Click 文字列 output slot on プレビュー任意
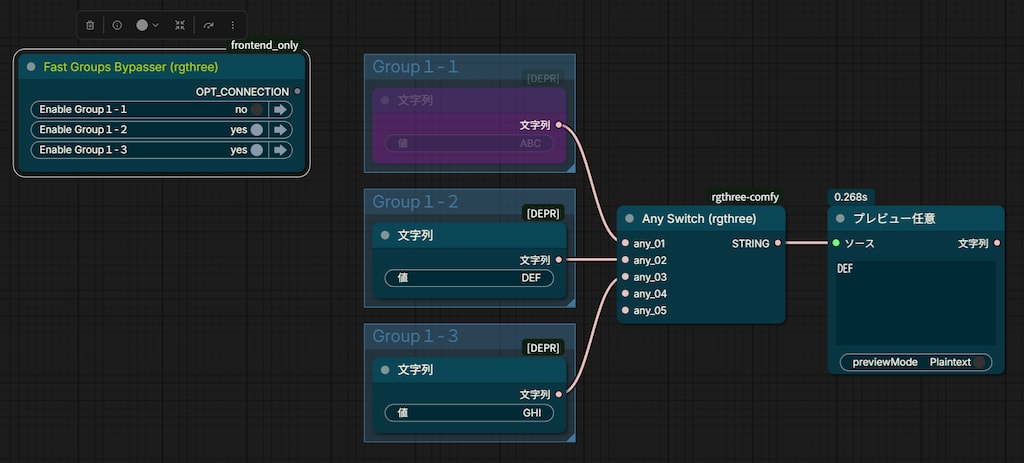This screenshot has width=1024, height=463. point(997,244)
